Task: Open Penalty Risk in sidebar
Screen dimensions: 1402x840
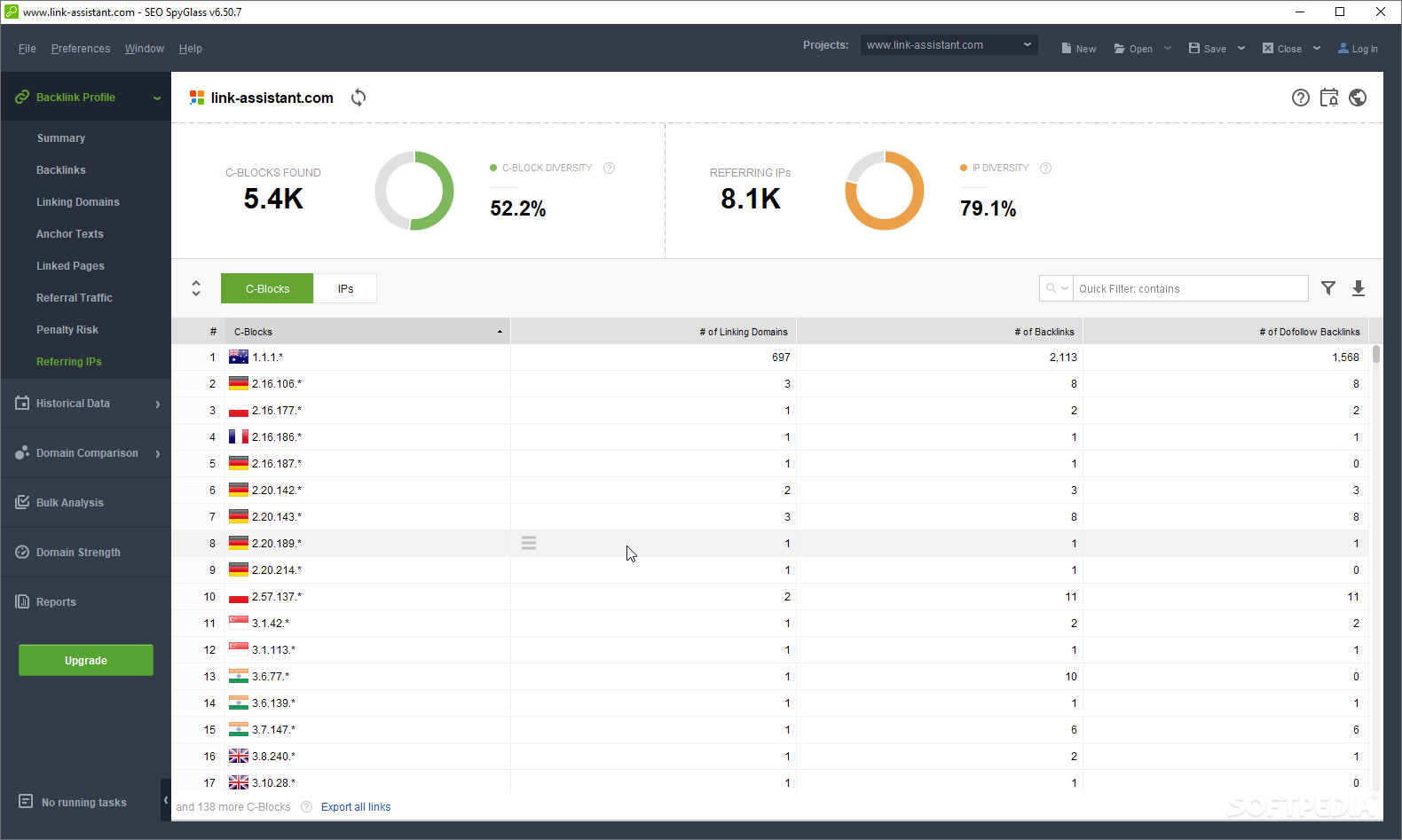Action: click(67, 330)
